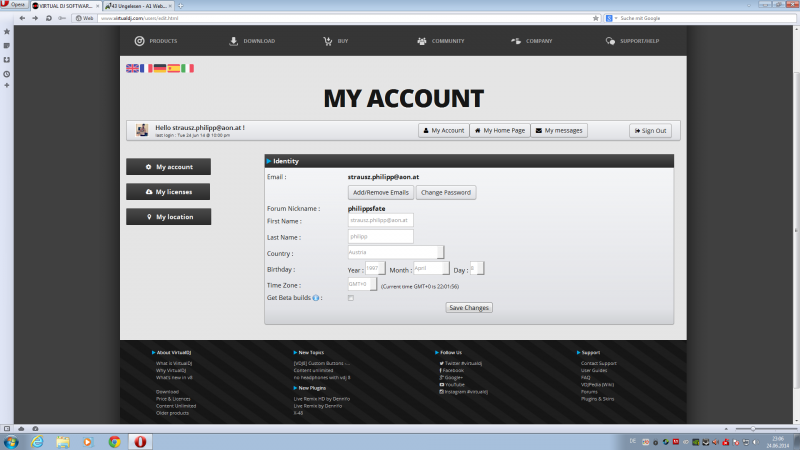800x450 pixels.
Task: Open the Time Zone dropdown
Action: pos(362,284)
